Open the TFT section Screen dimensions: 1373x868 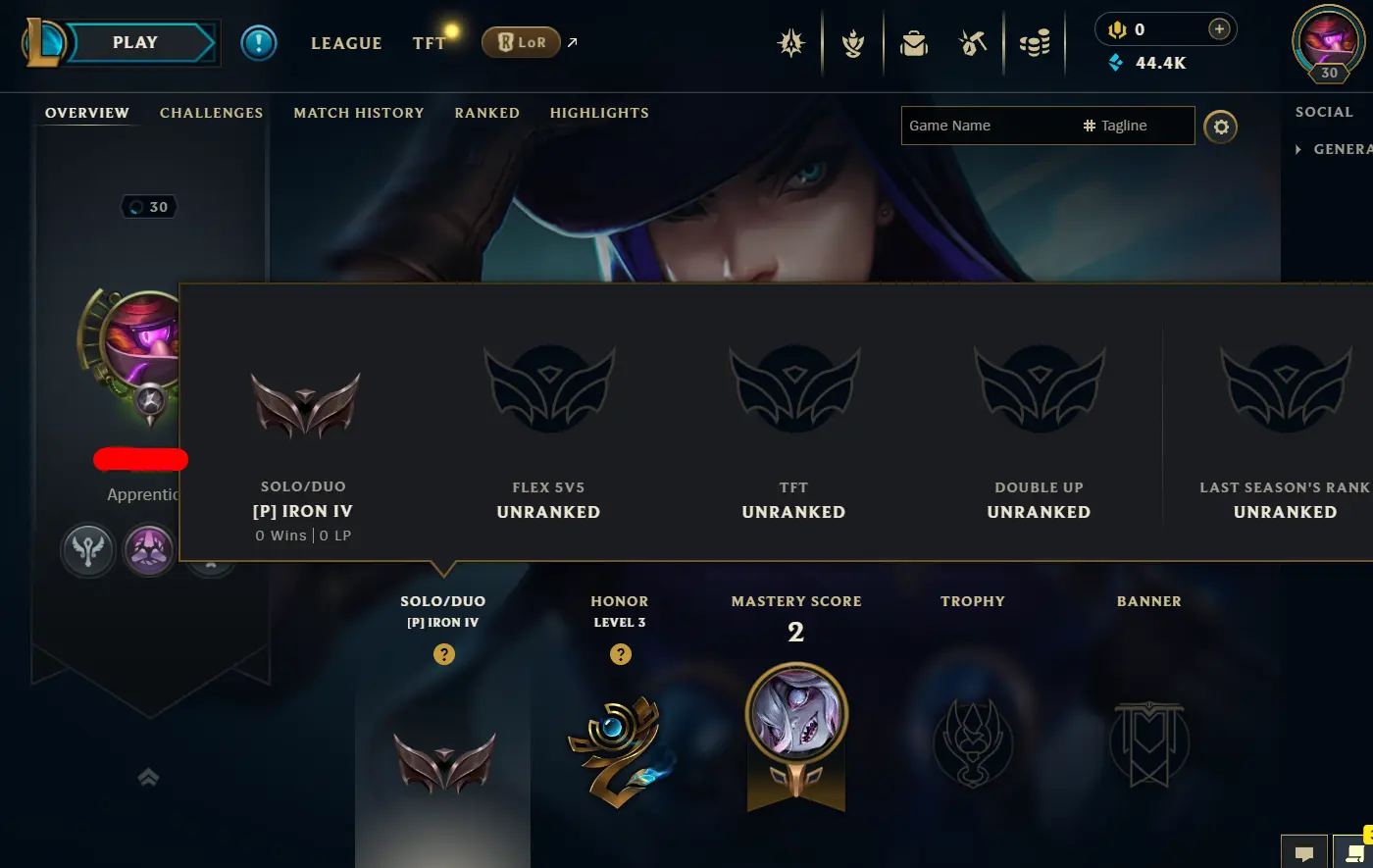click(429, 43)
